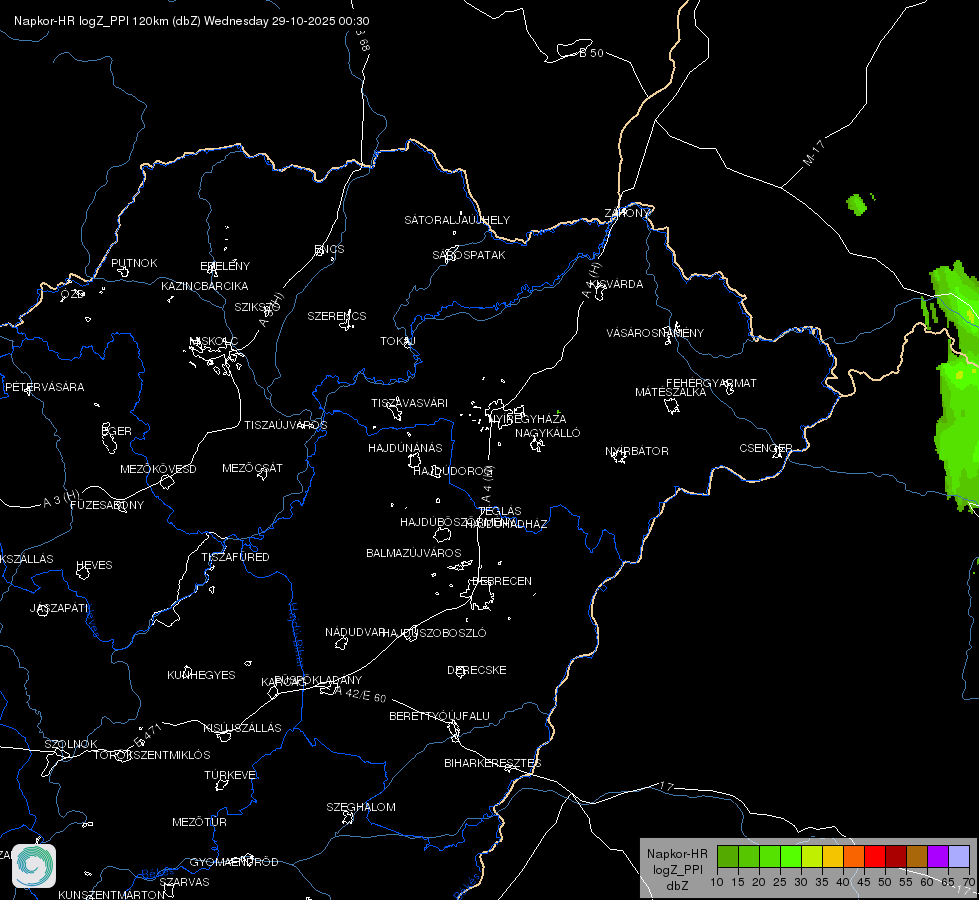Click the SÁTORALJAÚJHELY city label
This screenshot has height=900, width=979.
point(457,220)
